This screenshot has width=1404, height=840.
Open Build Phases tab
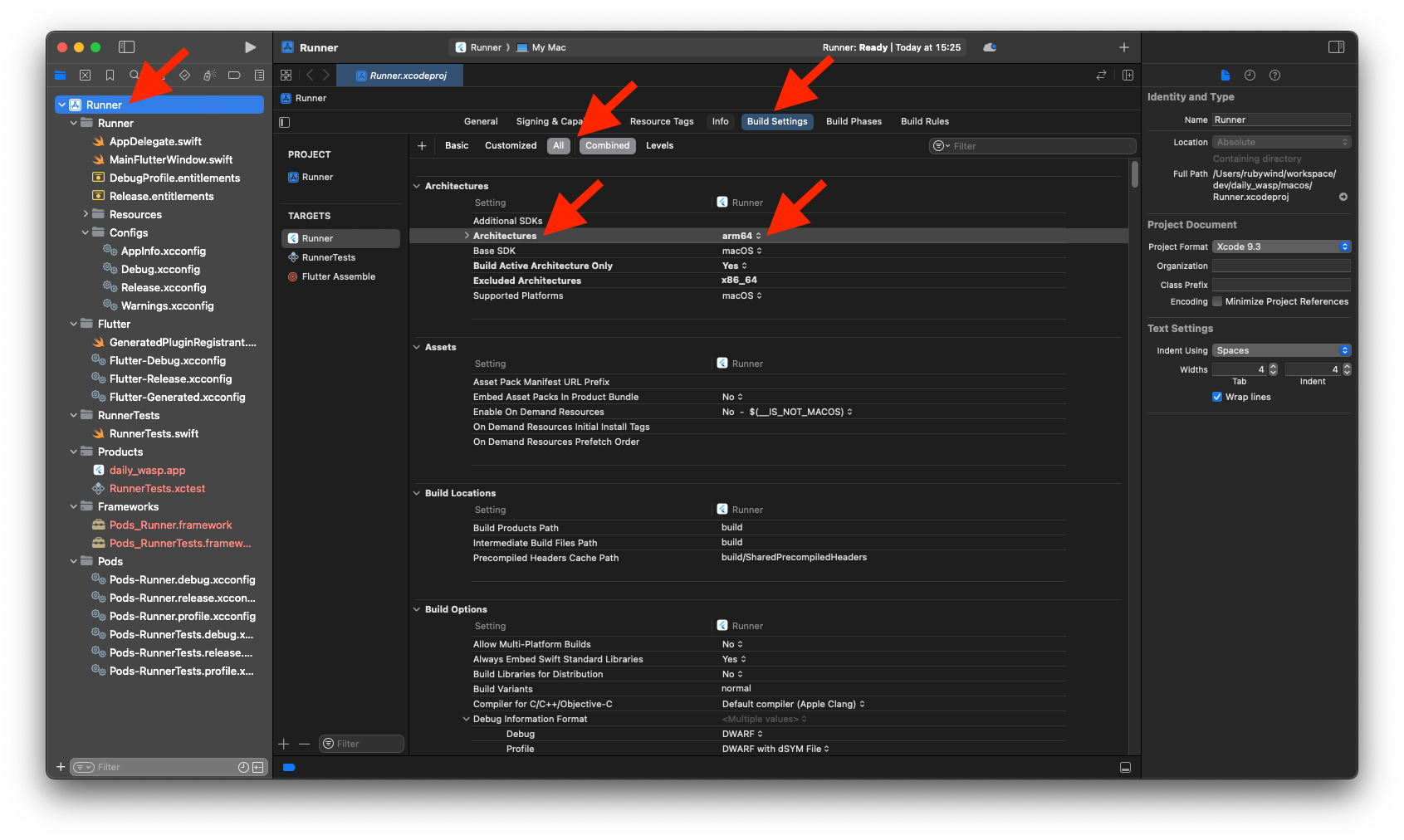[854, 121]
